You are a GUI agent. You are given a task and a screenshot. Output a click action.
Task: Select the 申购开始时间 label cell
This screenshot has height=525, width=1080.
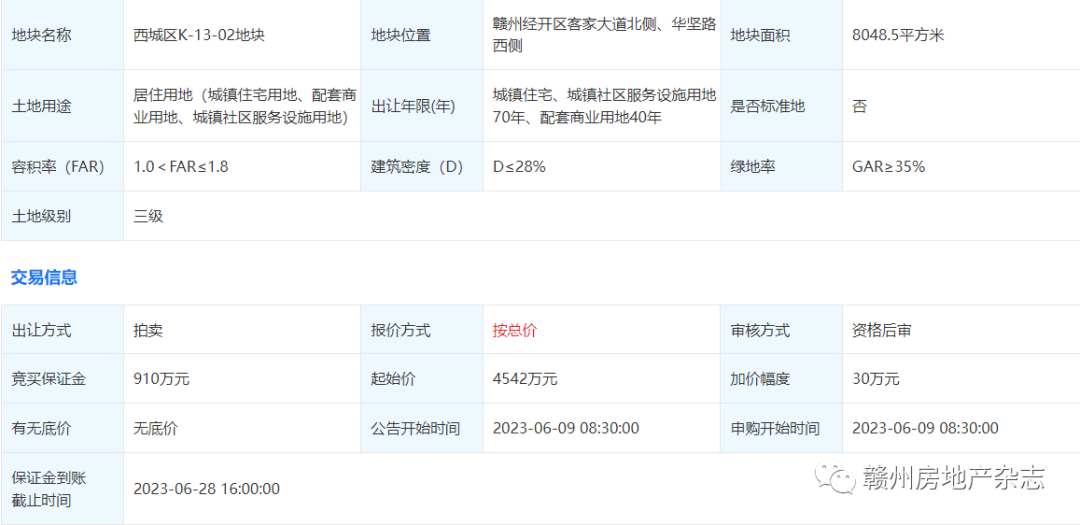[782, 429]
